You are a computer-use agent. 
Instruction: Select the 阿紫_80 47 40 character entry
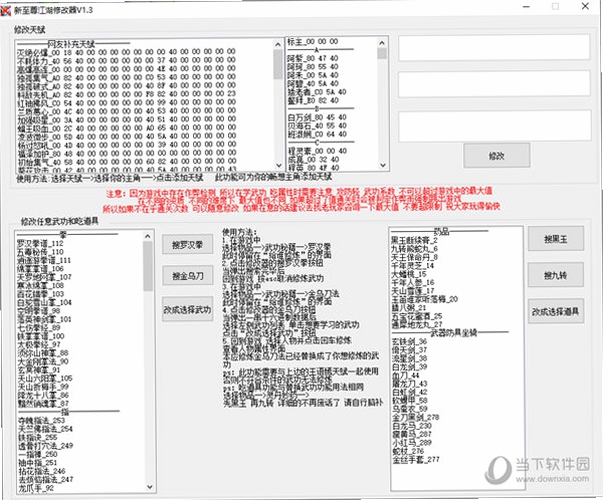pos(313,58)
